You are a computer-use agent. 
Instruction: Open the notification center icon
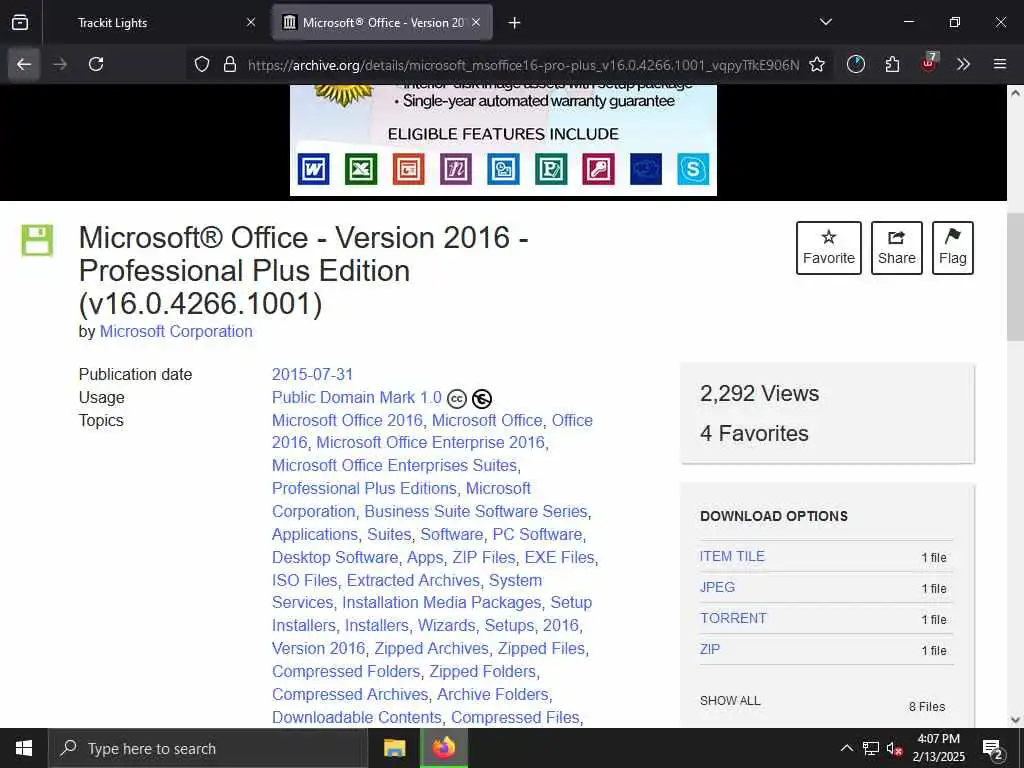993,750
